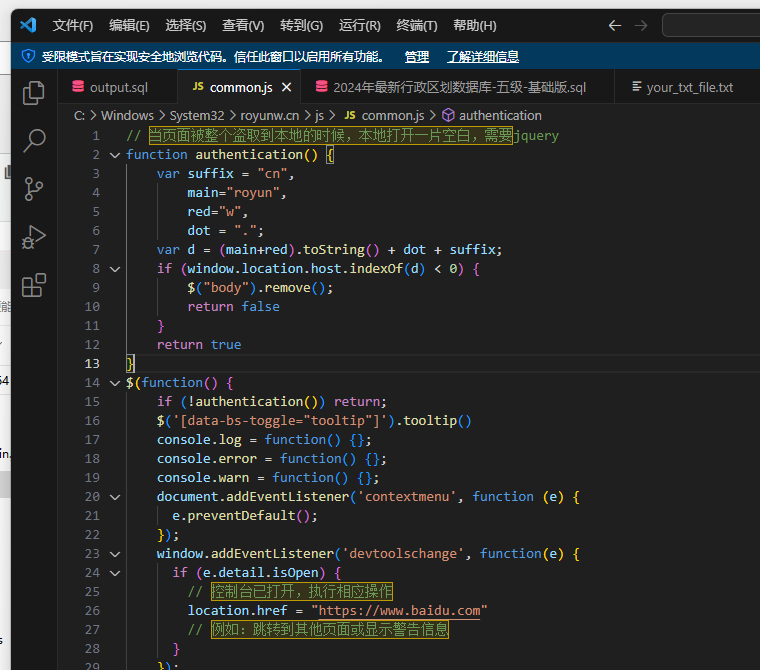760x670 pixels.
Task: Go back with the left arrow
Action: pos(615,25)
